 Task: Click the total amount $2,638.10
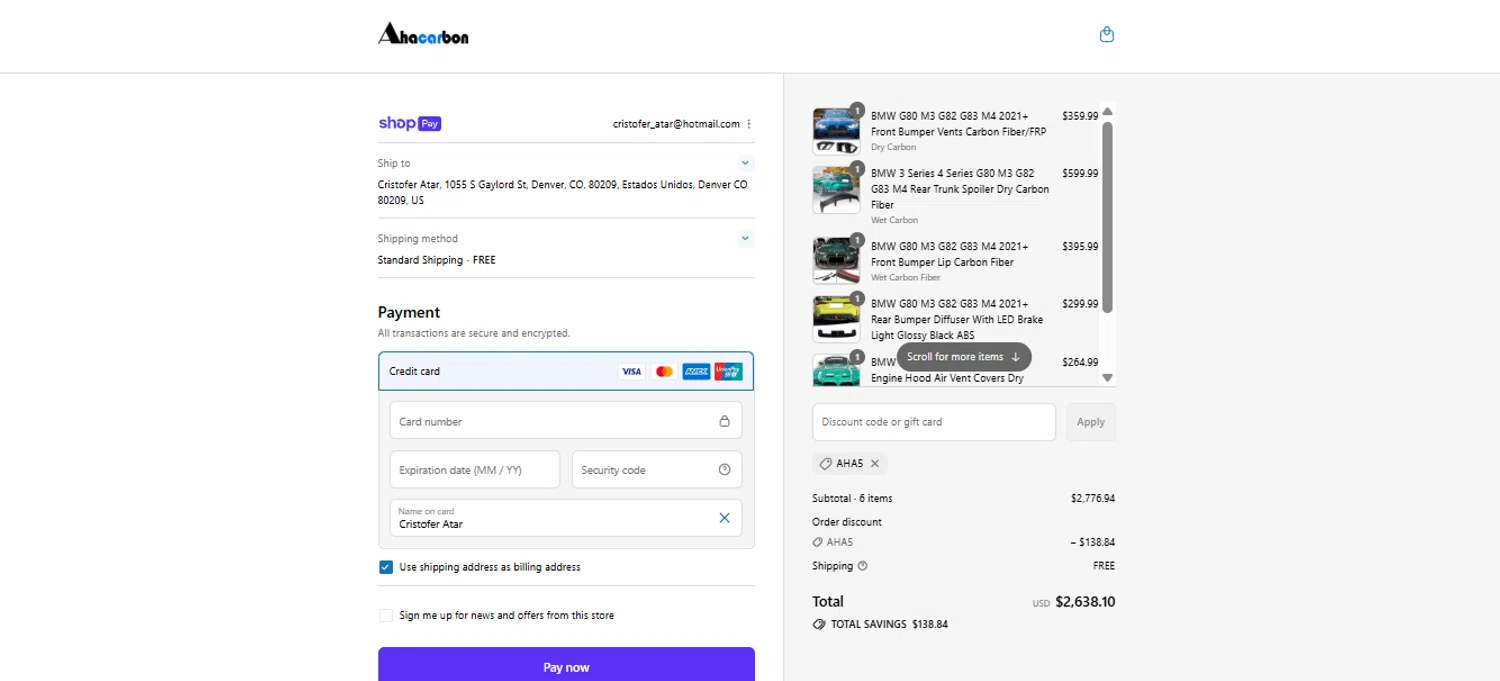click(1085, 602)
